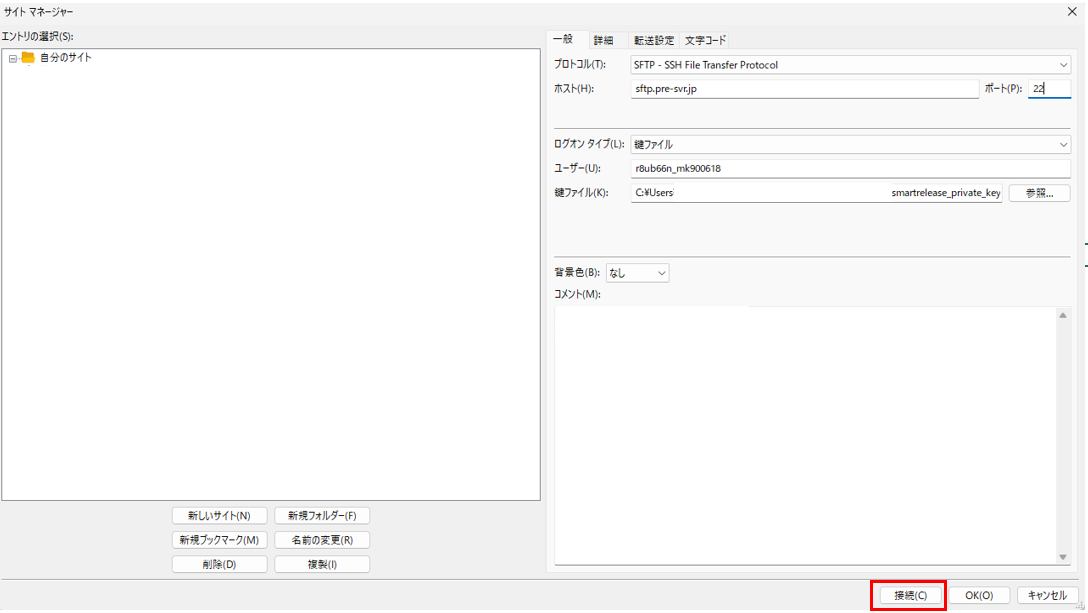Click the キャンセル button
The image size is (1088, 613).
[x=1047, y=595]
